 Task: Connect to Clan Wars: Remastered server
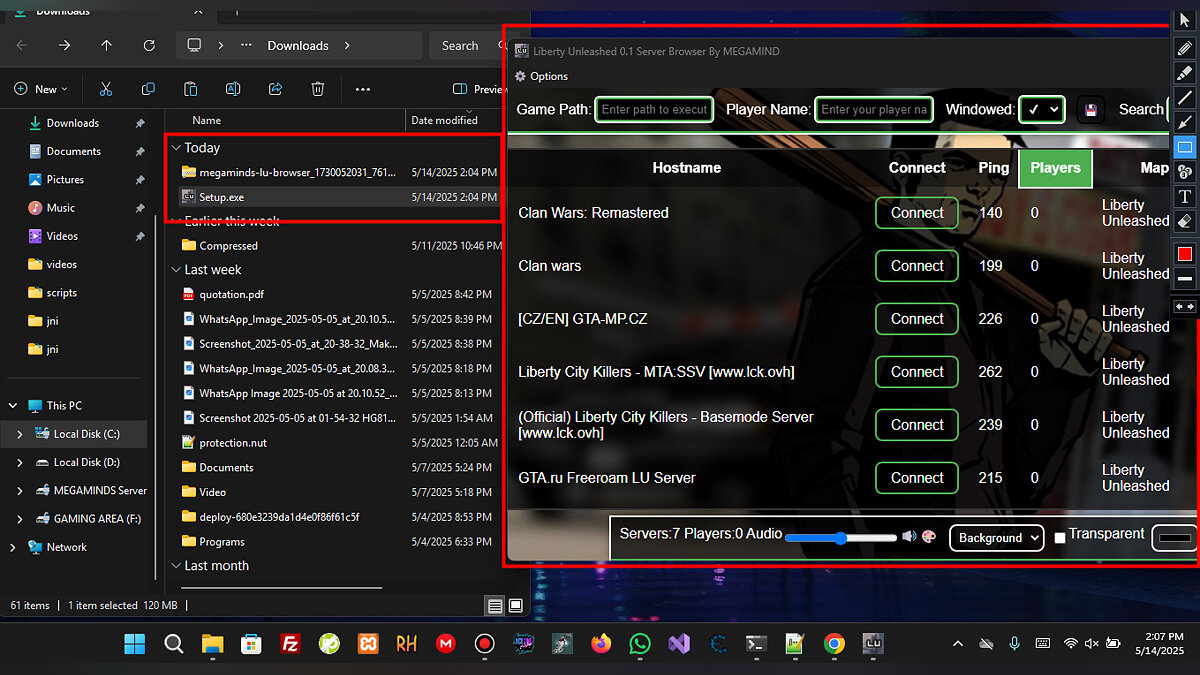coord(917,213)
